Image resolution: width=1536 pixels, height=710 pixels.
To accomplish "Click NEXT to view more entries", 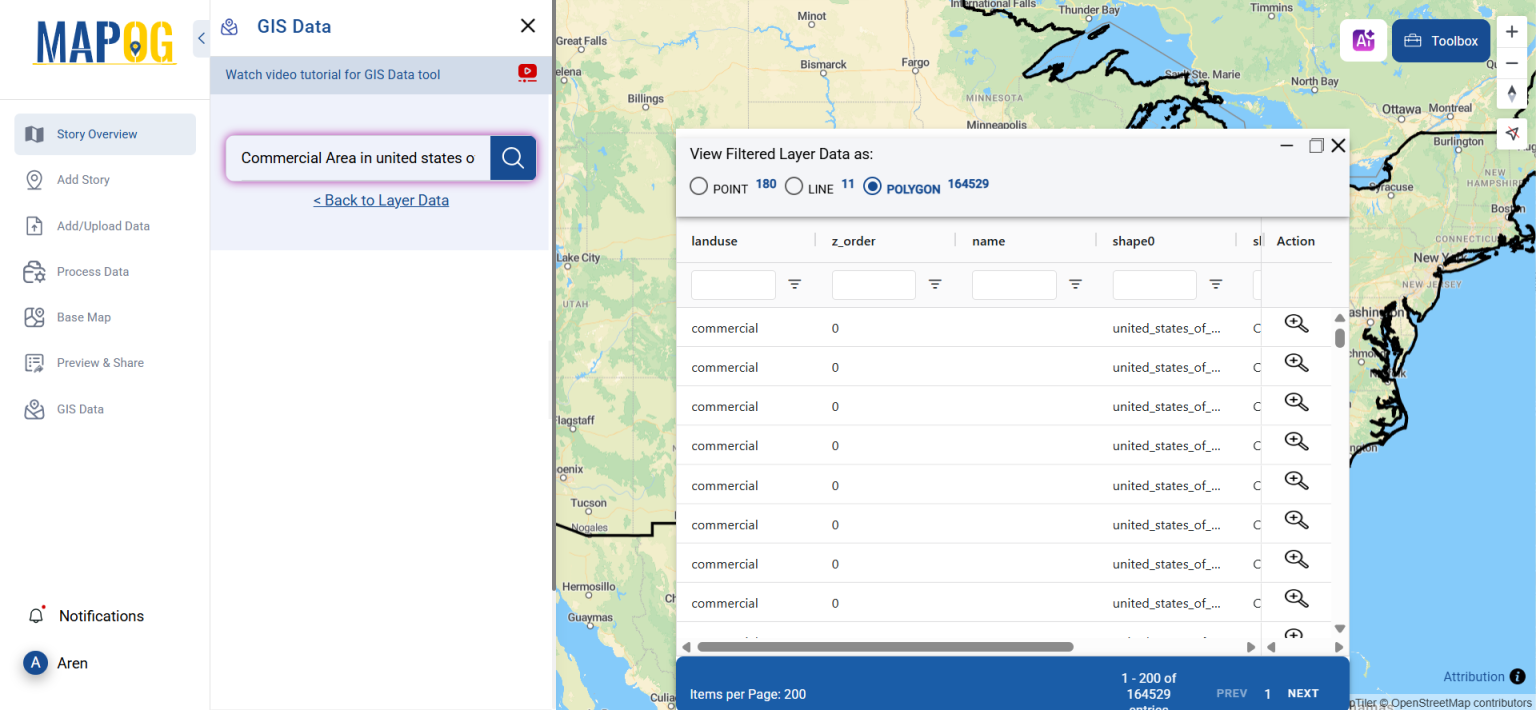I will click(x=1303, y=693).
